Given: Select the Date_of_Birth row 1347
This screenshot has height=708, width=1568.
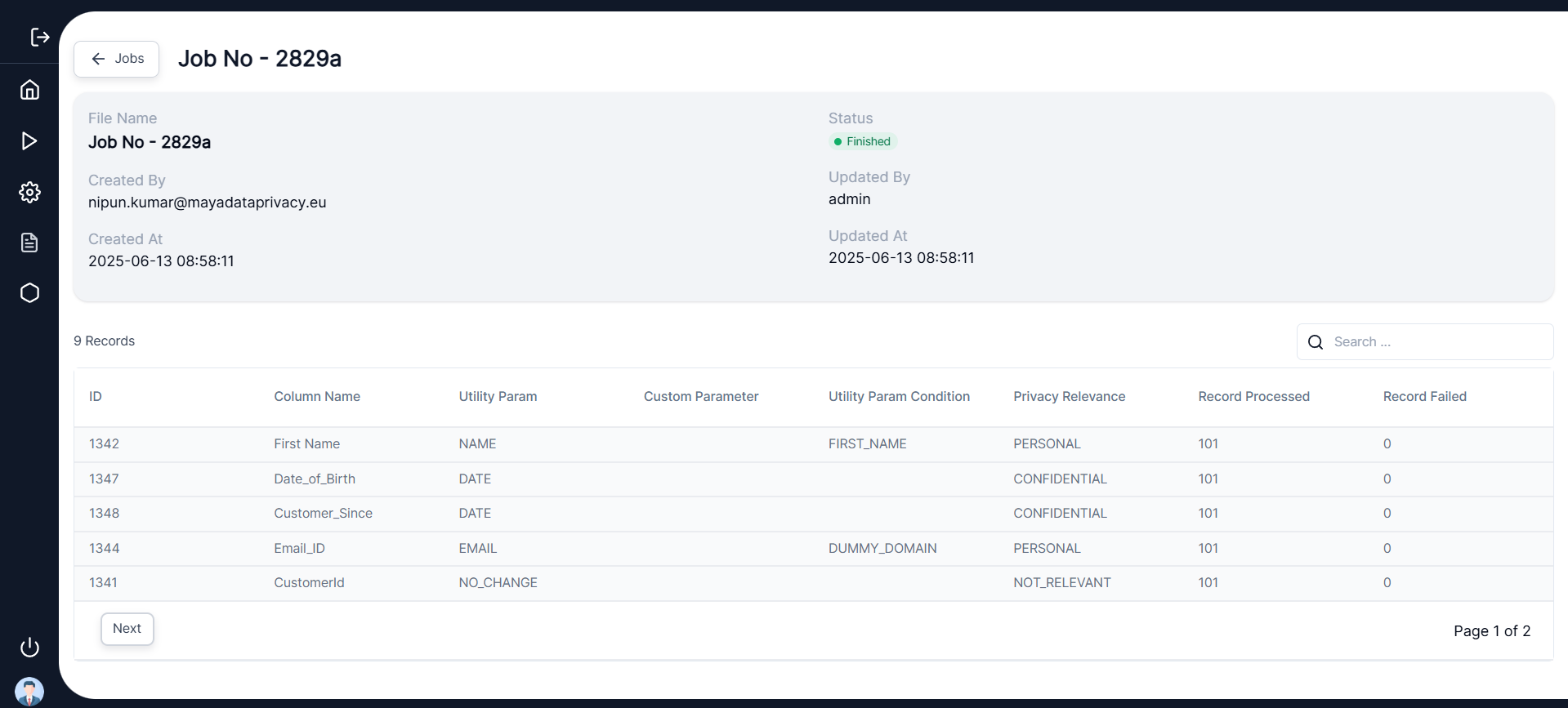Looking at the screenshot, I should click(x=314, y=479).
